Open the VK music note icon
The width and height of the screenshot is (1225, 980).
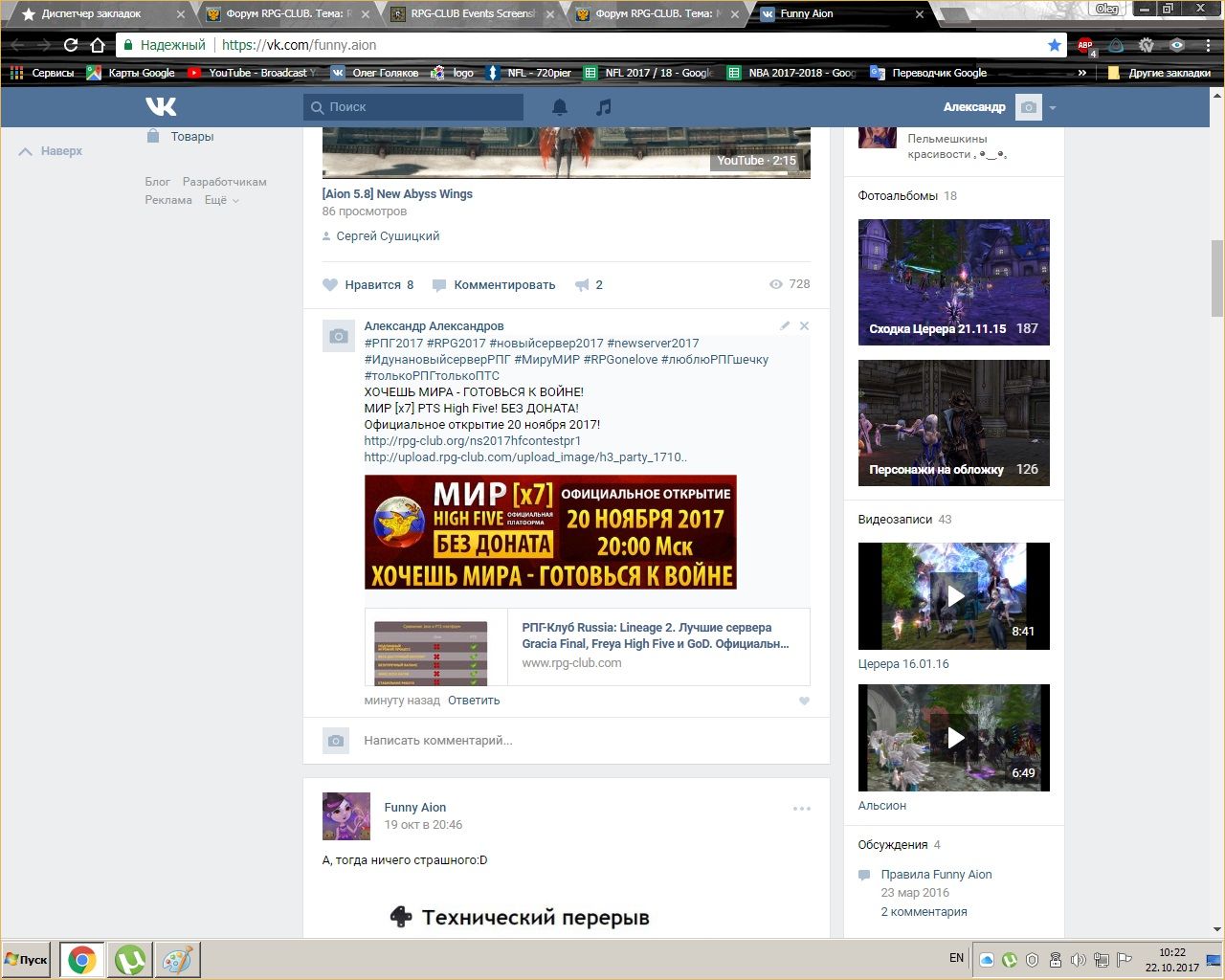[603, 107]
